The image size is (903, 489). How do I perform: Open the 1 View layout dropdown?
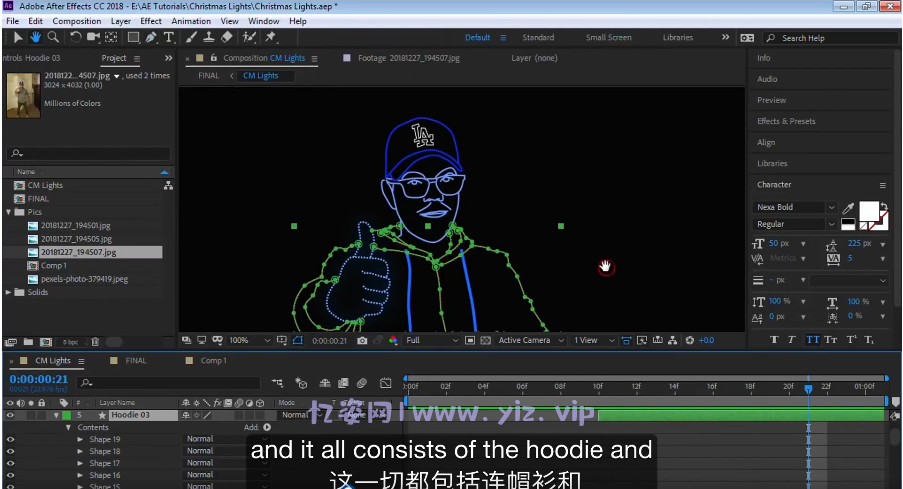(594, 340)
